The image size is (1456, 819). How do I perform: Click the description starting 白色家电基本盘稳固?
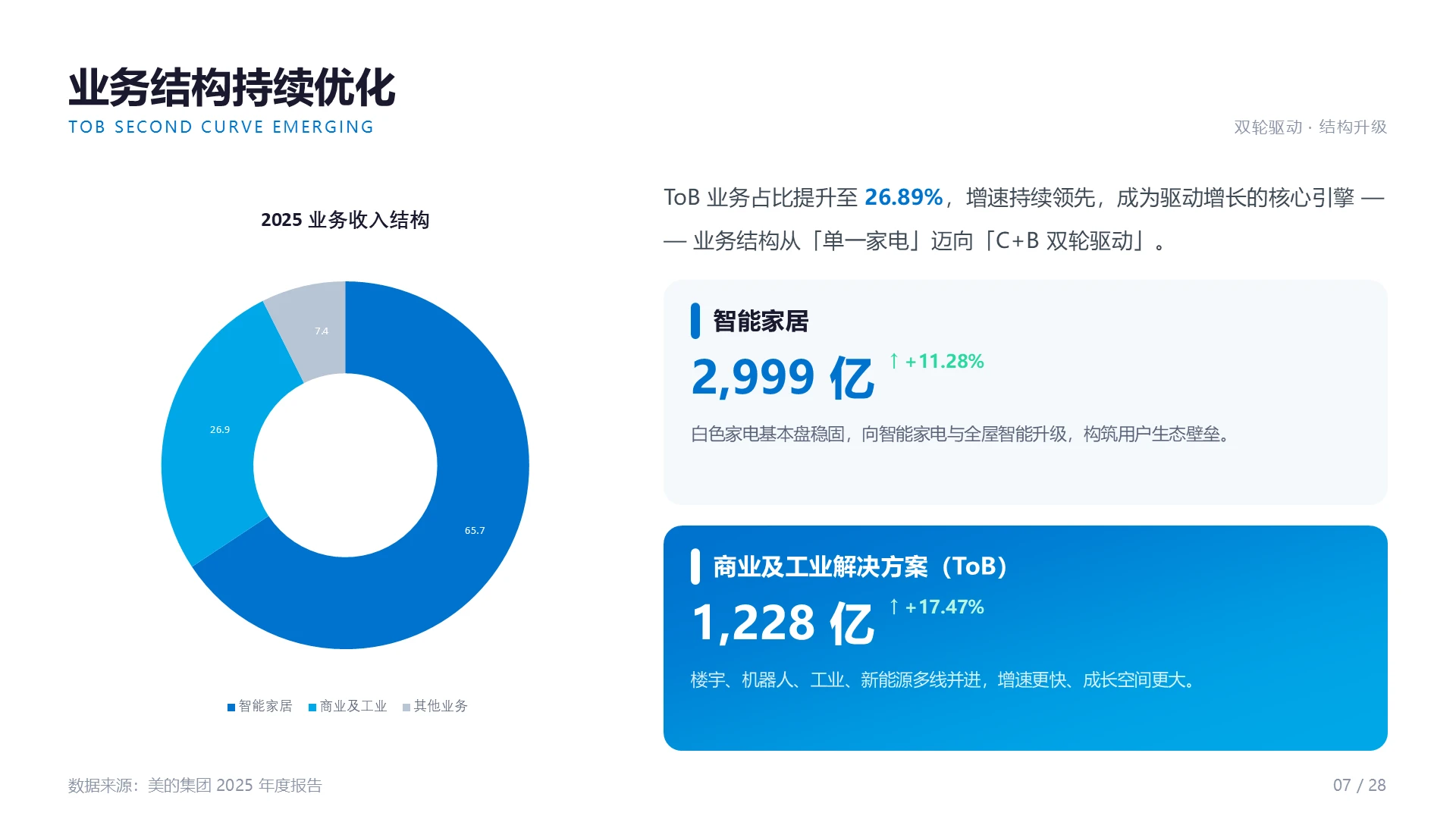click(x=961, y=434)
